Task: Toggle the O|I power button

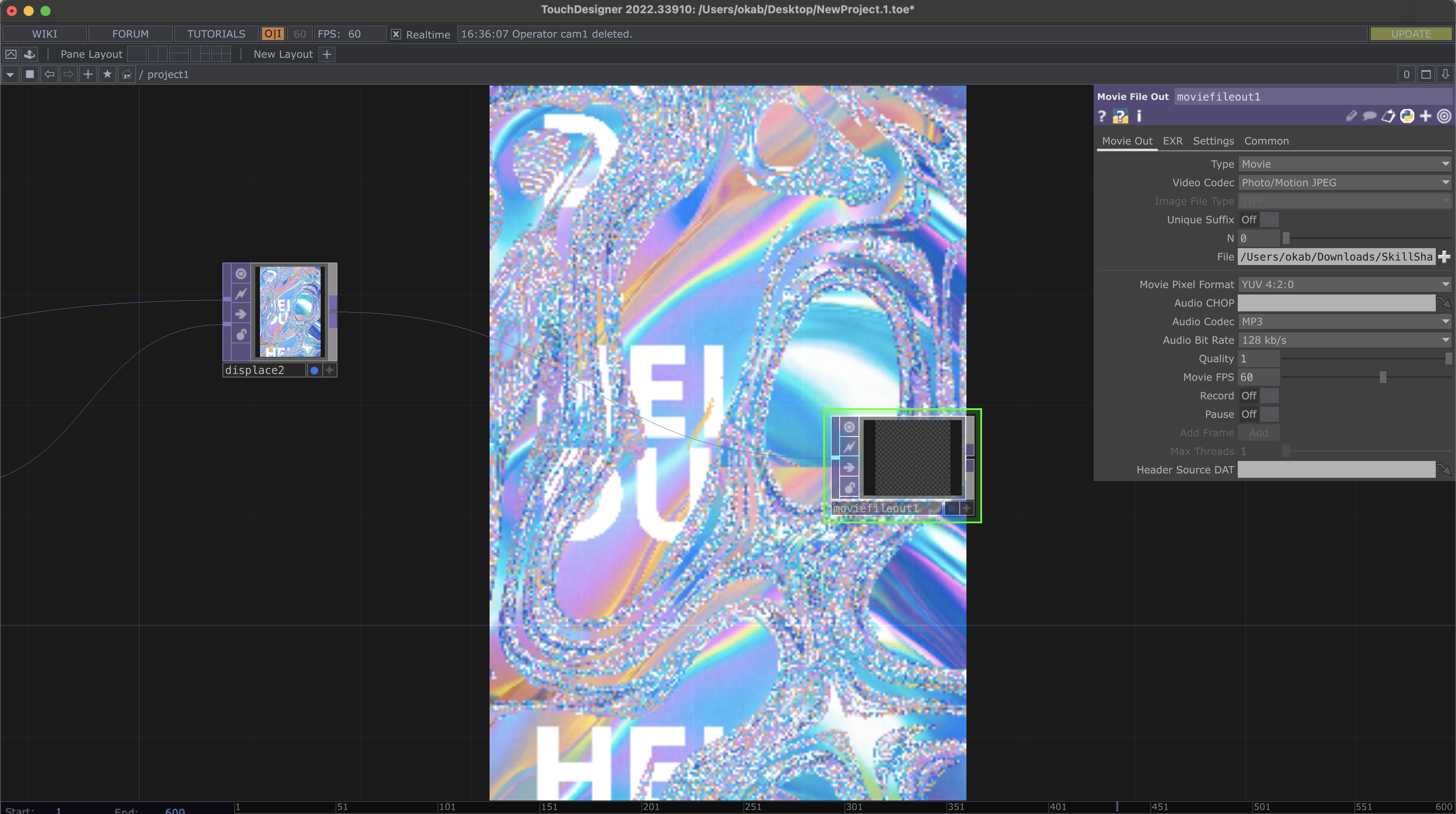Action: (273, 34)
